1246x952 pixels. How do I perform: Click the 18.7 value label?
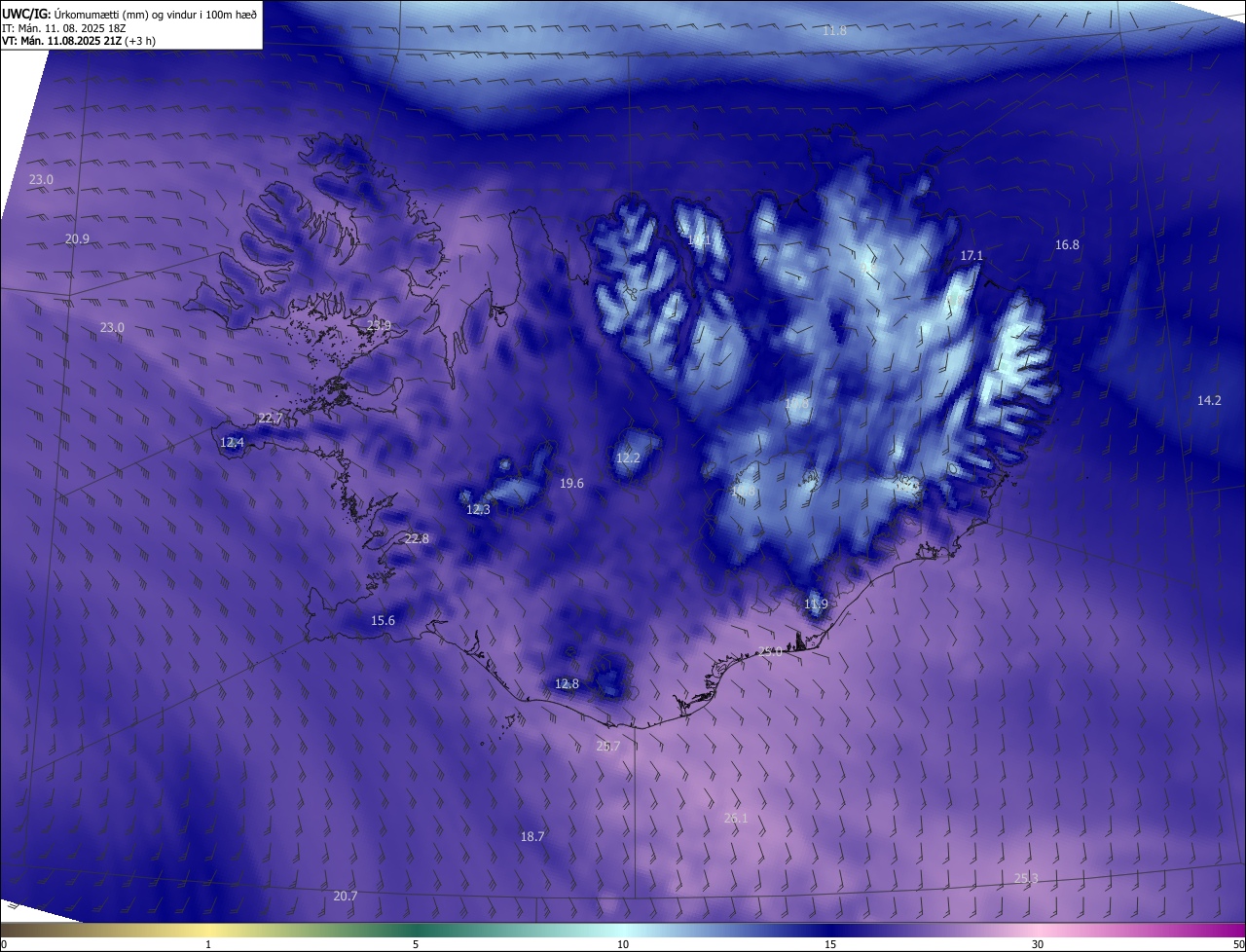click(x=532, y=837)
